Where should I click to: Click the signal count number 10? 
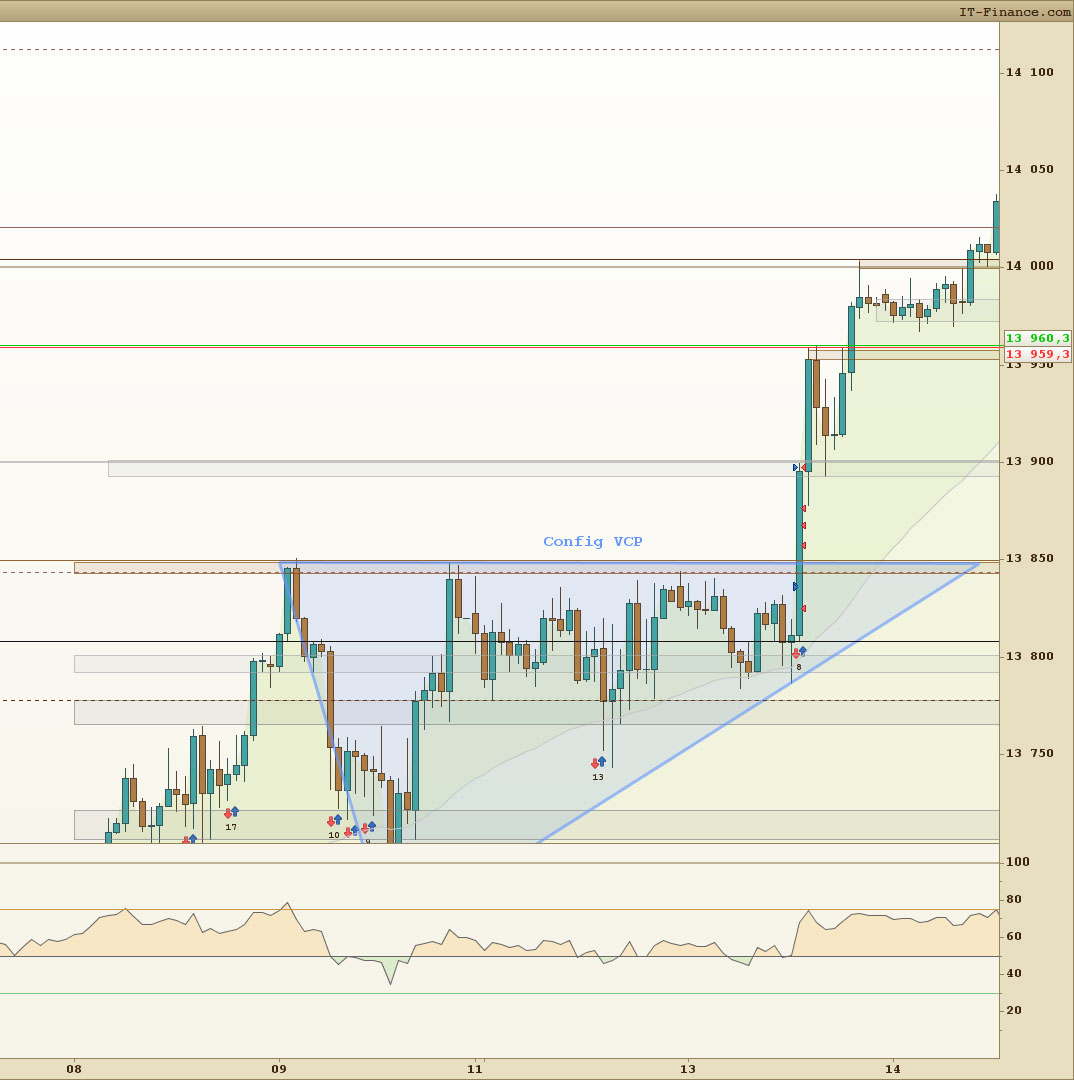[333, 835]
